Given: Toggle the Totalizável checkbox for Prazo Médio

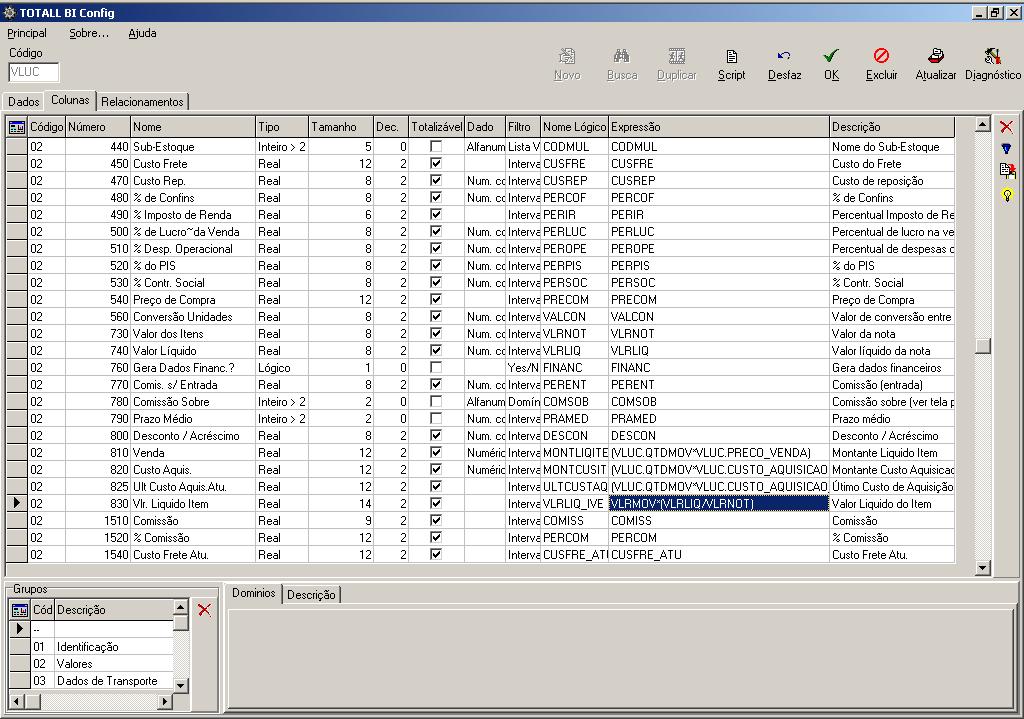Looking at the screenshot, I should click(x=436, y=418).
